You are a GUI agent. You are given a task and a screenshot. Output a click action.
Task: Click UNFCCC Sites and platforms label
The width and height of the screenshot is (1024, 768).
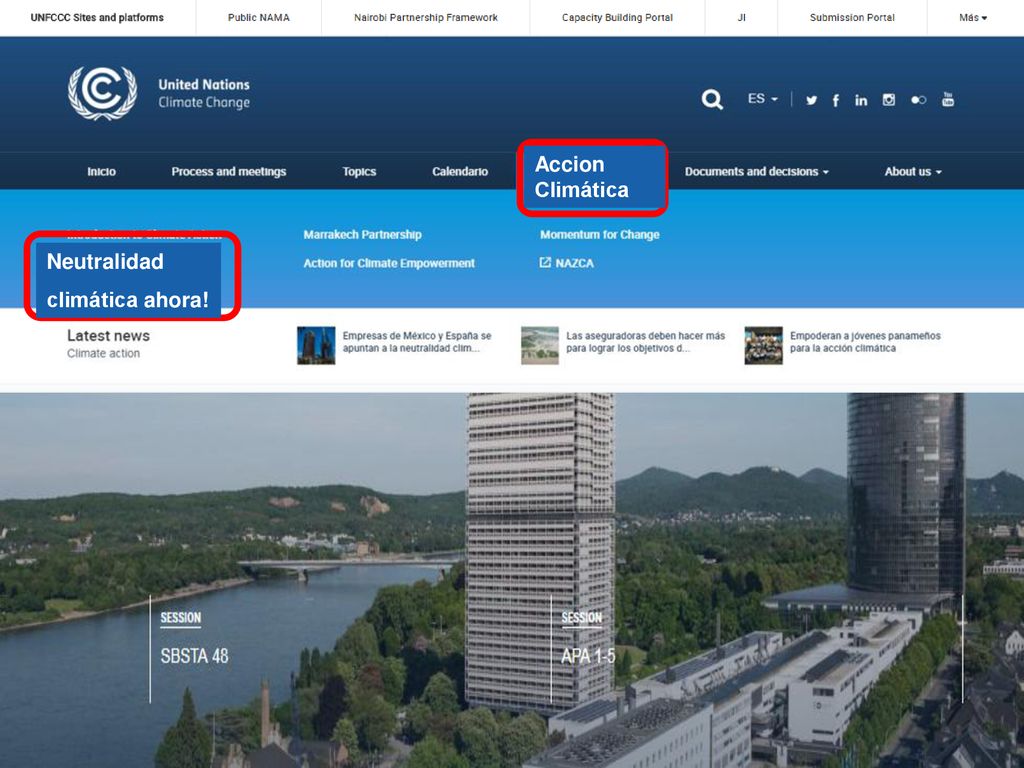[97, 18]
